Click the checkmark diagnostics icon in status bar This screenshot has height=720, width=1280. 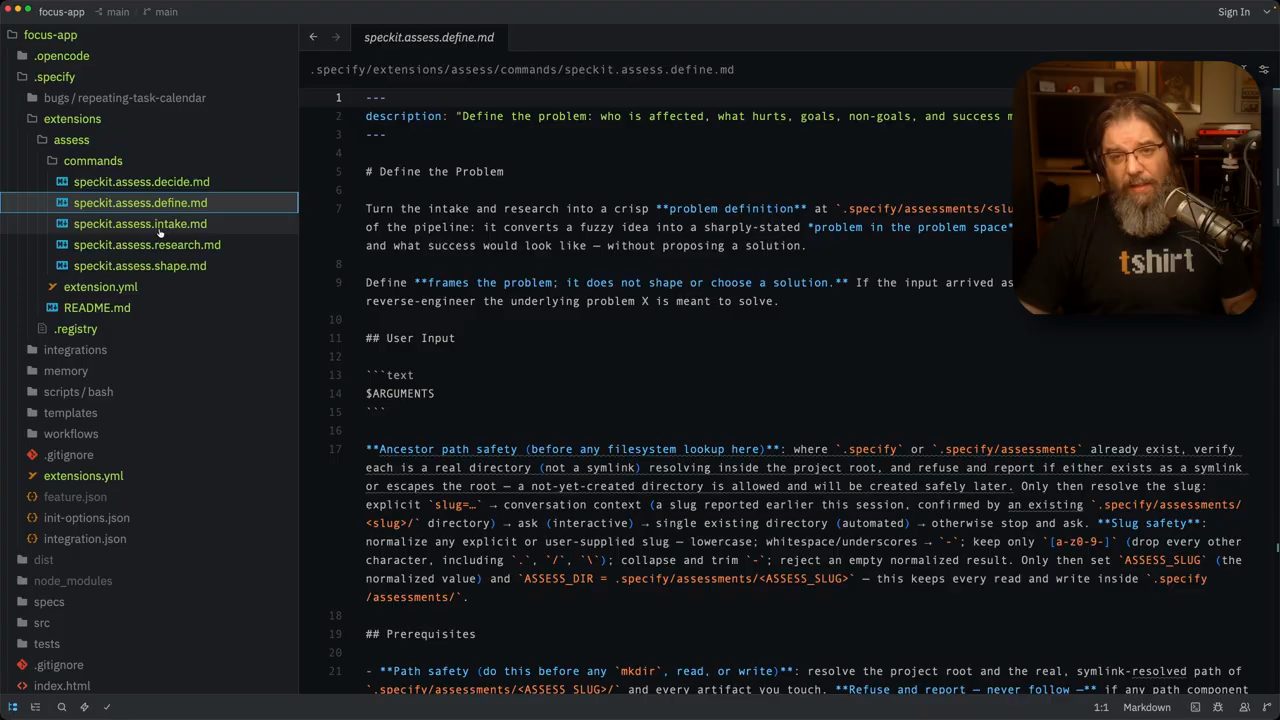click(x=107, y=707)
